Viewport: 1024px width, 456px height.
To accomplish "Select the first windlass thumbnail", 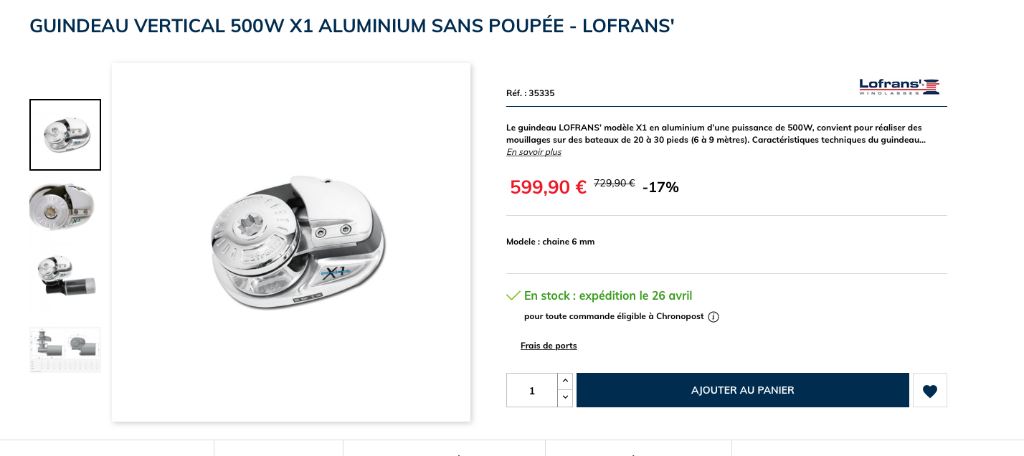I will coord(65,135).
